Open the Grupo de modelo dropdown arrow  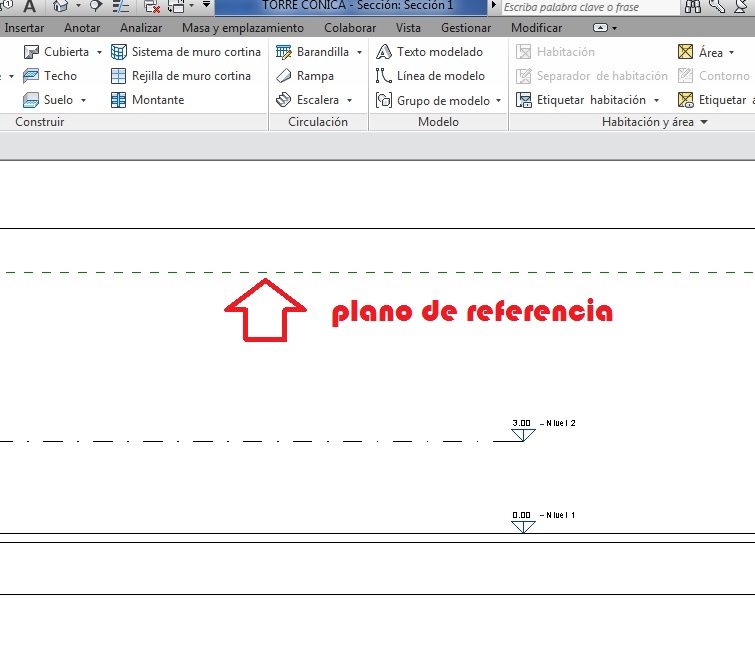click(499, 101)
